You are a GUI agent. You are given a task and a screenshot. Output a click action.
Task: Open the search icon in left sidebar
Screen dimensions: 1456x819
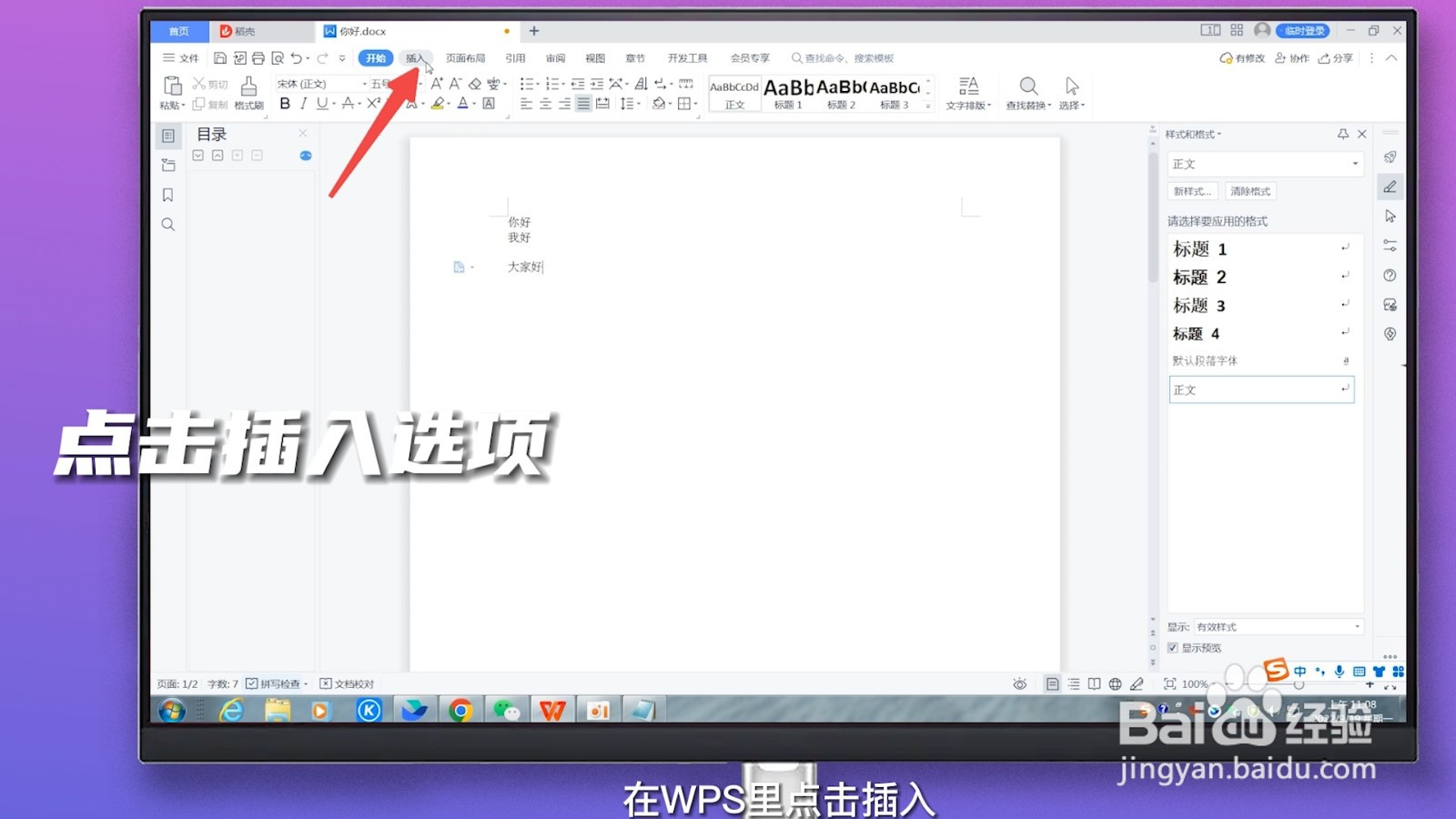(167, 224)
